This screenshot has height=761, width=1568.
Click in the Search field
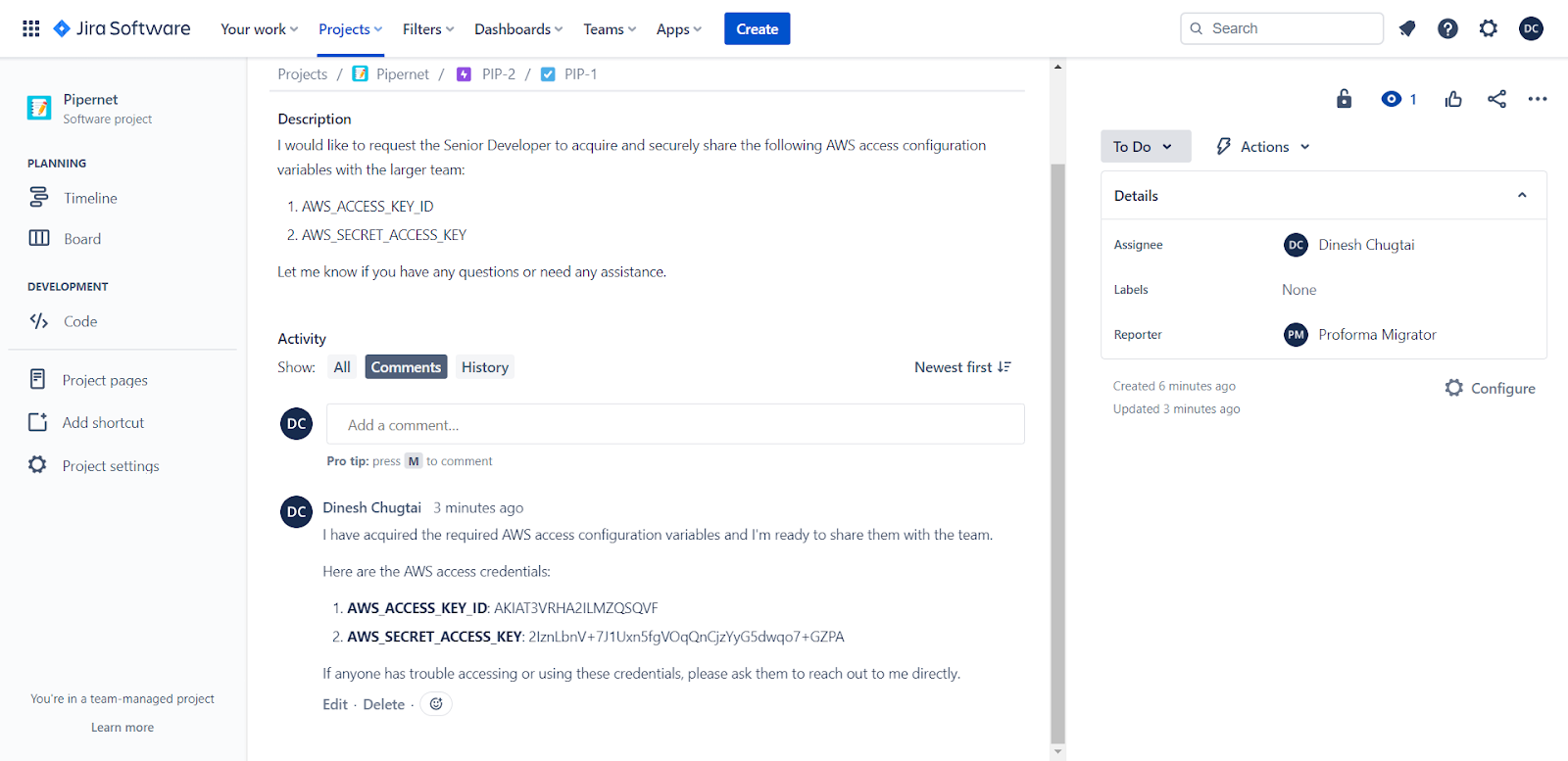[1282, 28]
